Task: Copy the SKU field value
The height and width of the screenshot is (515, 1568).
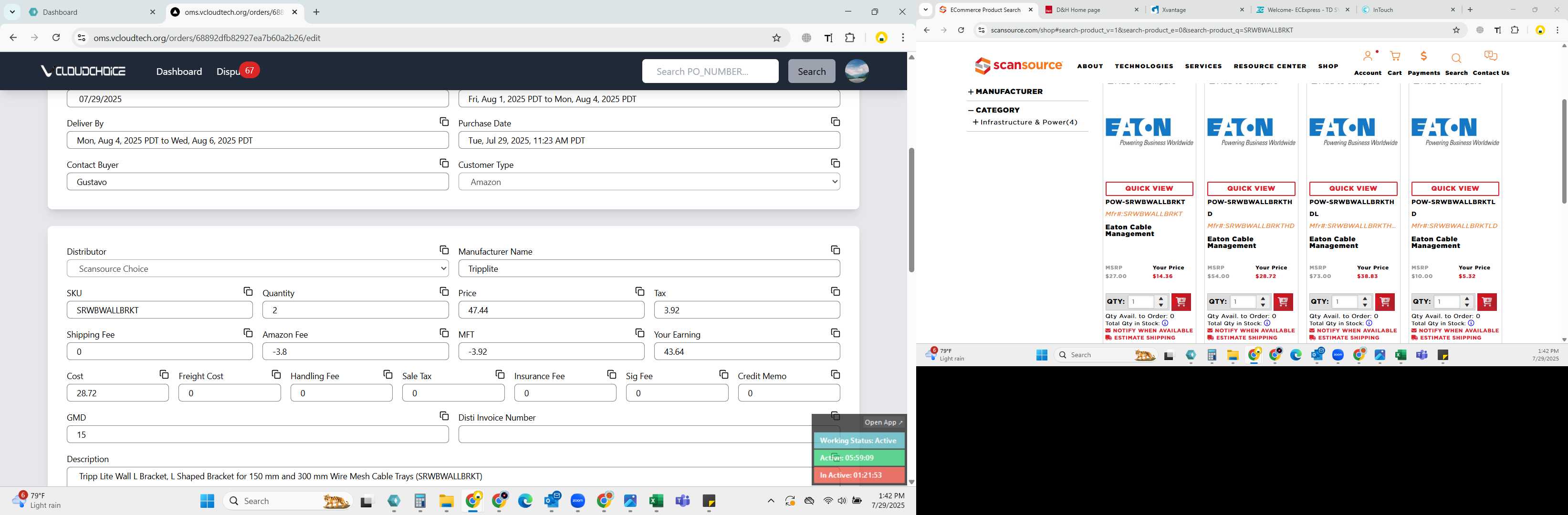Action: pyautogui.click(x=248, y=292)
